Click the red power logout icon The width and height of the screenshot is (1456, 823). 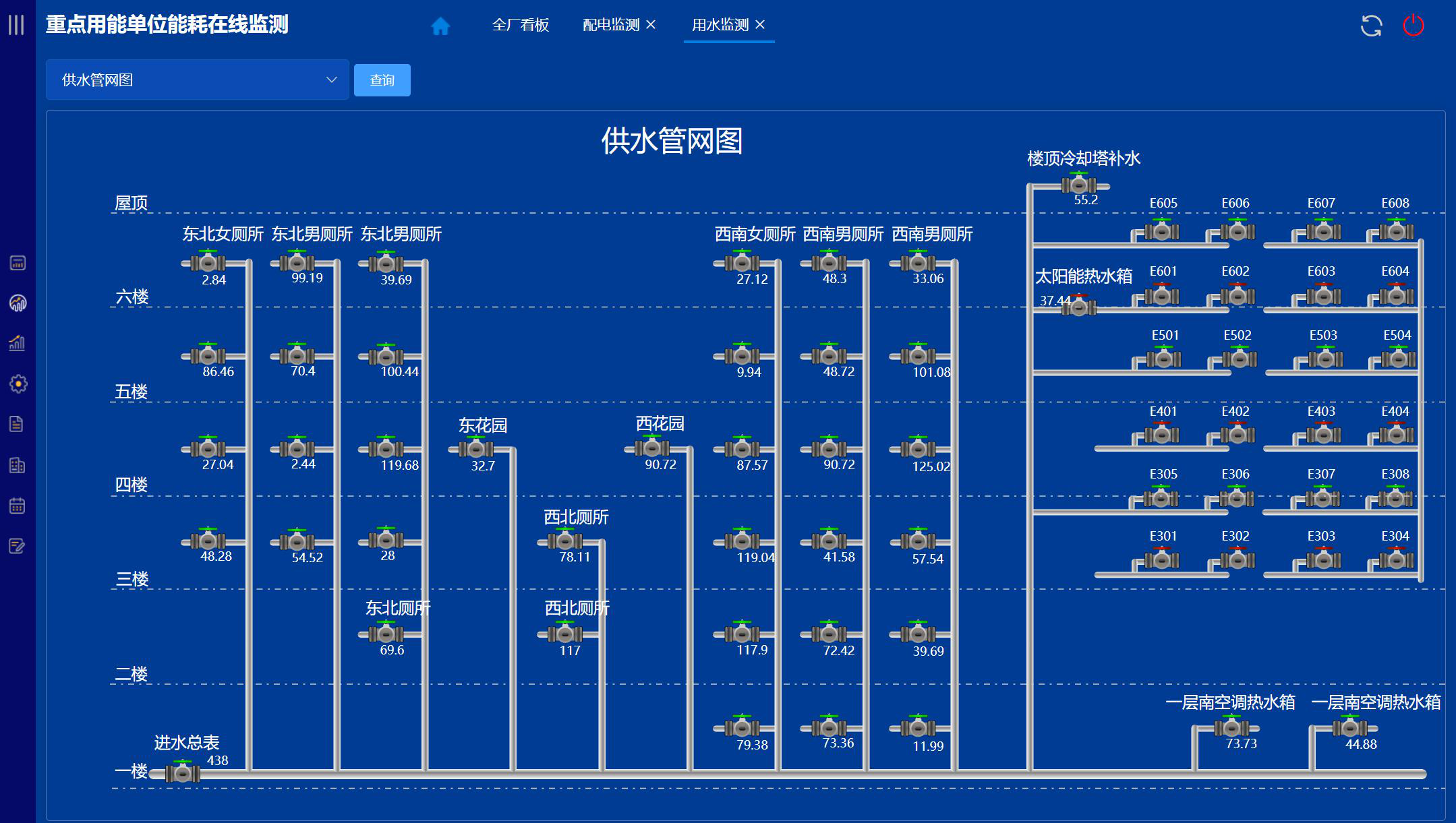(1413, 26)
